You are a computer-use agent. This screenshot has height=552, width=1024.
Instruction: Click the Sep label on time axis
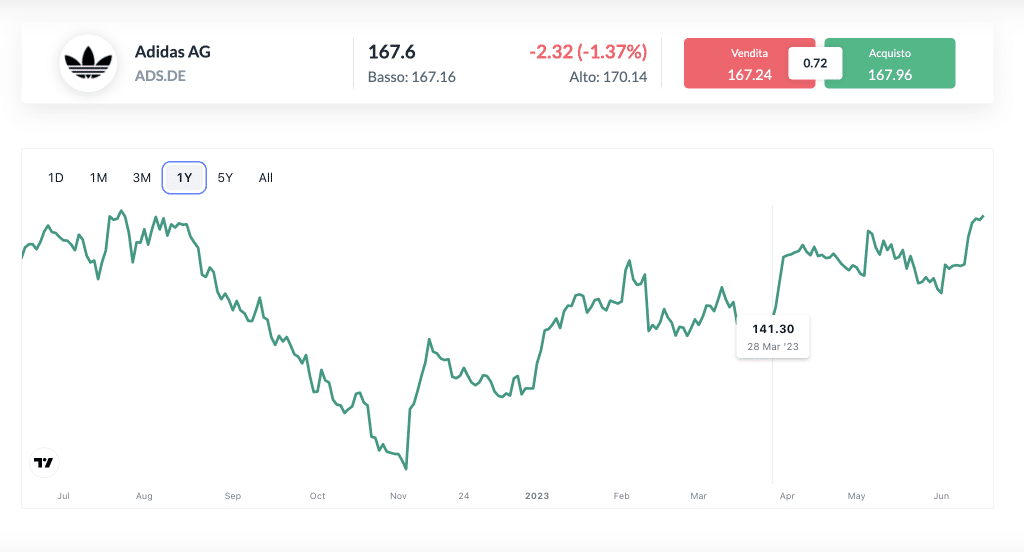(x=232, y=496)
